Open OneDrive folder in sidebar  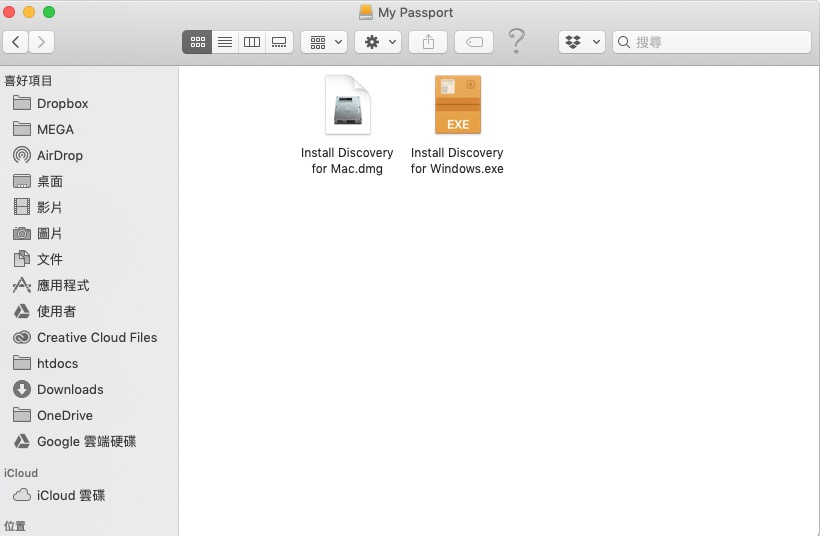click(89, 415)
